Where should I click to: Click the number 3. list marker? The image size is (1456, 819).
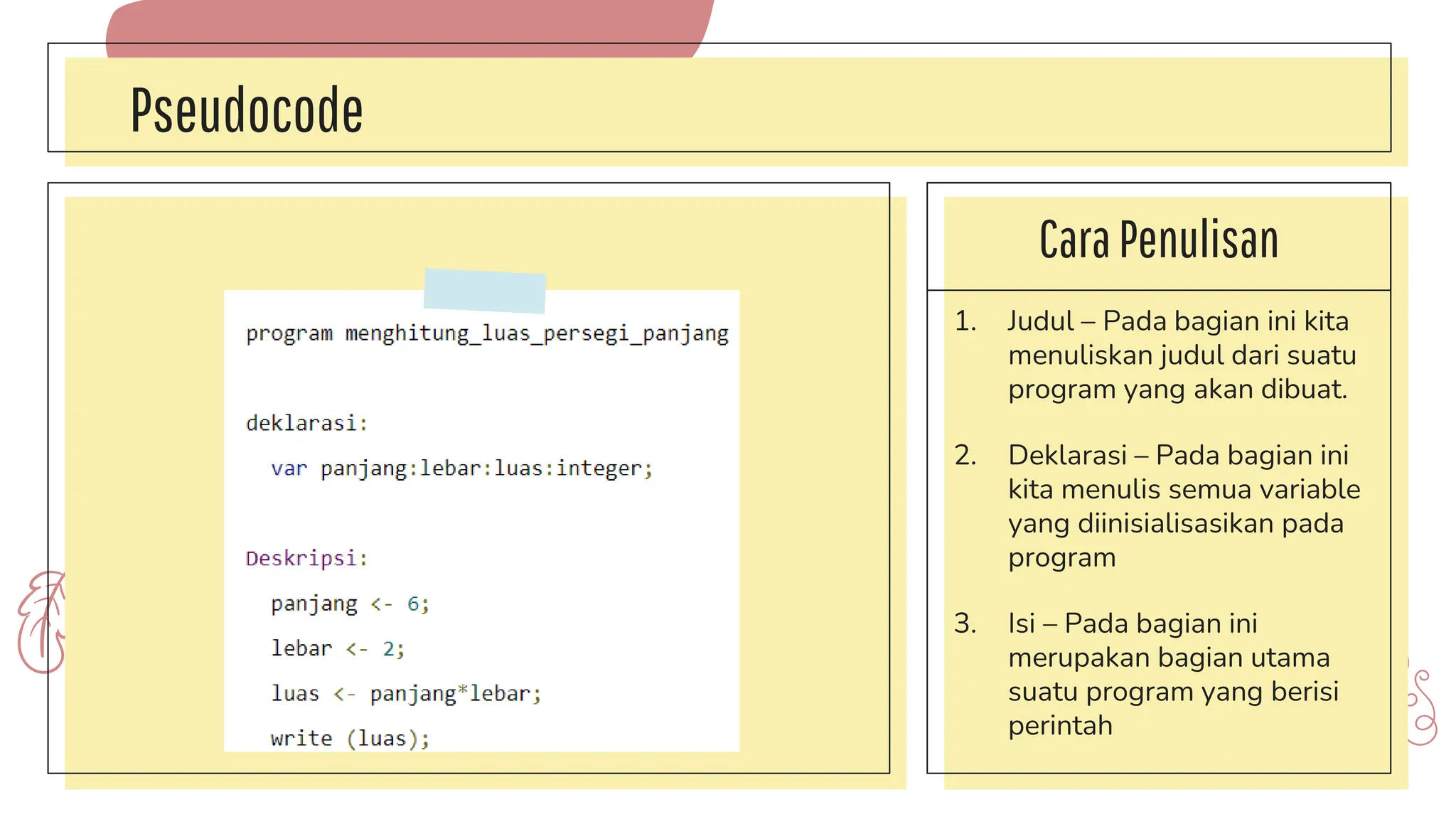[x=965, y=623]
